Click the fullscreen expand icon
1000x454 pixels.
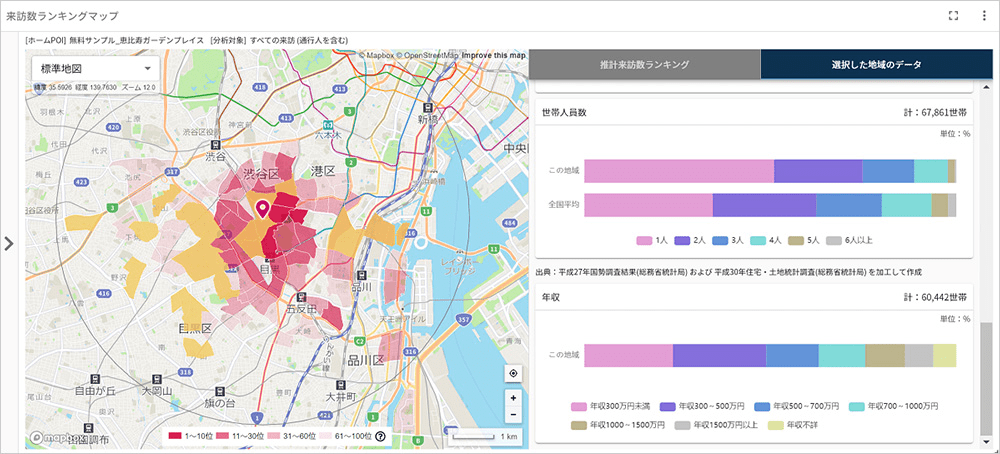(x=953, y=16)
